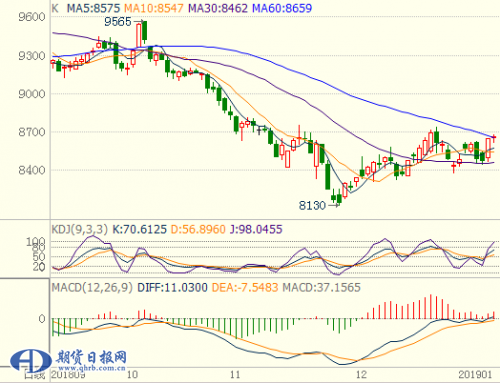Click the 201901 date label on axis
Image resolution: width=500 pixels, height=383 pixels.
[x=475, y=375]
